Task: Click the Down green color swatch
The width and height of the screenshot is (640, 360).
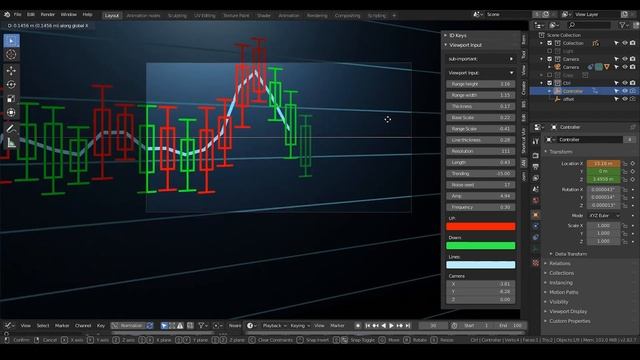Action: click(x=480, y=246)
